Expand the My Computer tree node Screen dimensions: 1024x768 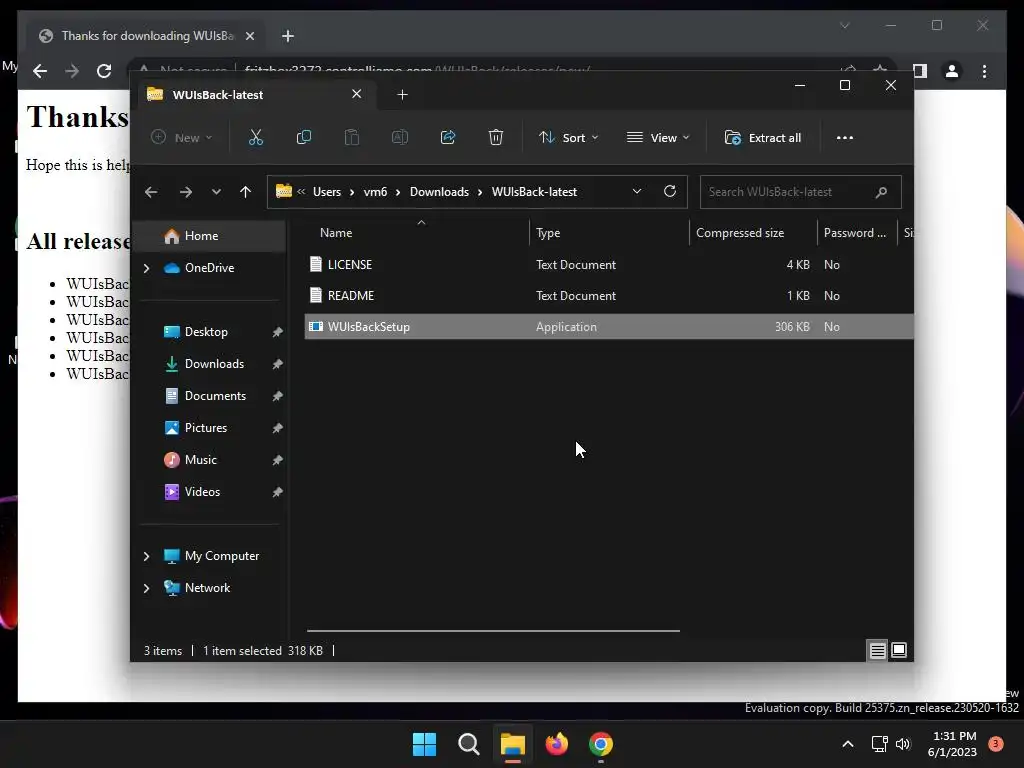click(x=146, y=556)
